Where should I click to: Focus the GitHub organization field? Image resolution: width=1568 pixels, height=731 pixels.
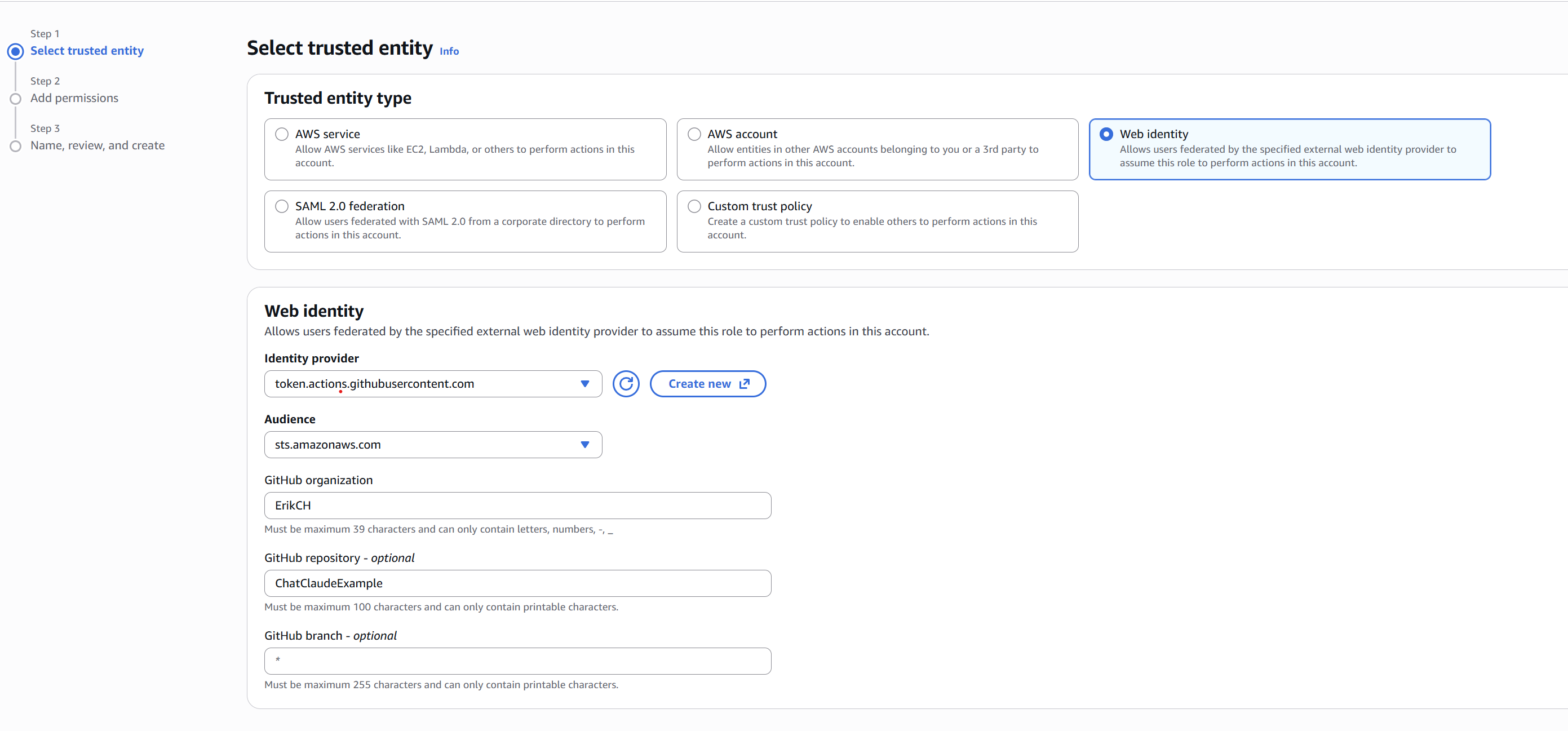click(x=517, y=506)
